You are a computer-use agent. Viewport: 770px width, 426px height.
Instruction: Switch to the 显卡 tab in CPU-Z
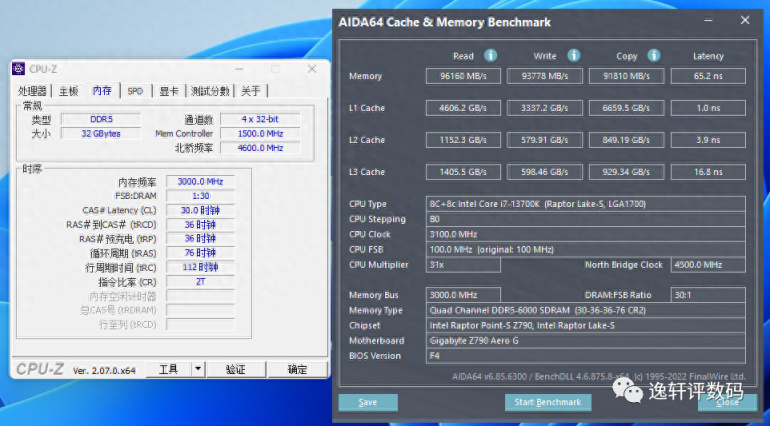click(x=168, y=91)
